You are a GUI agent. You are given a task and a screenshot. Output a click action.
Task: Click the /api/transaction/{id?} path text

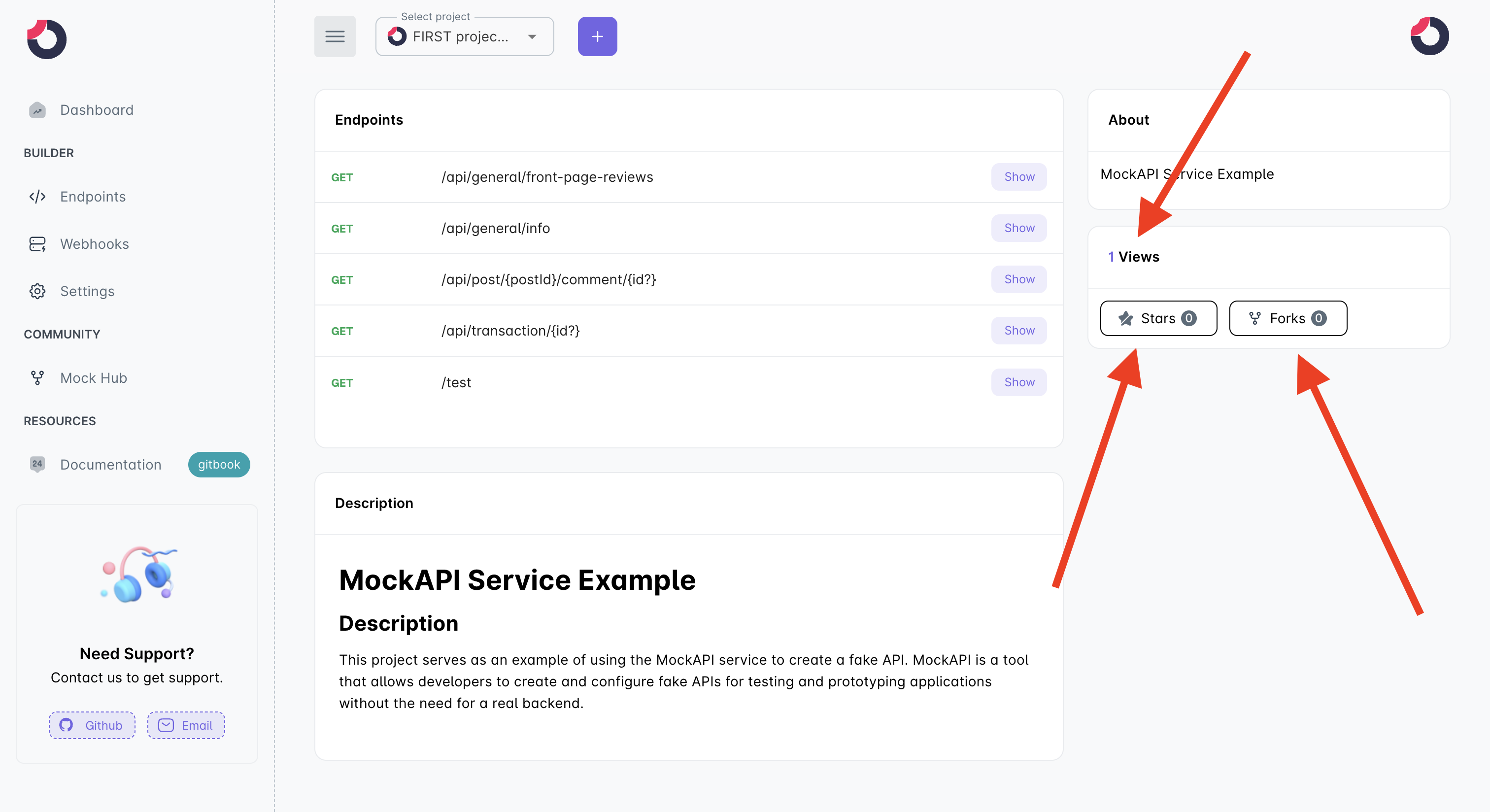coord(510,330)
